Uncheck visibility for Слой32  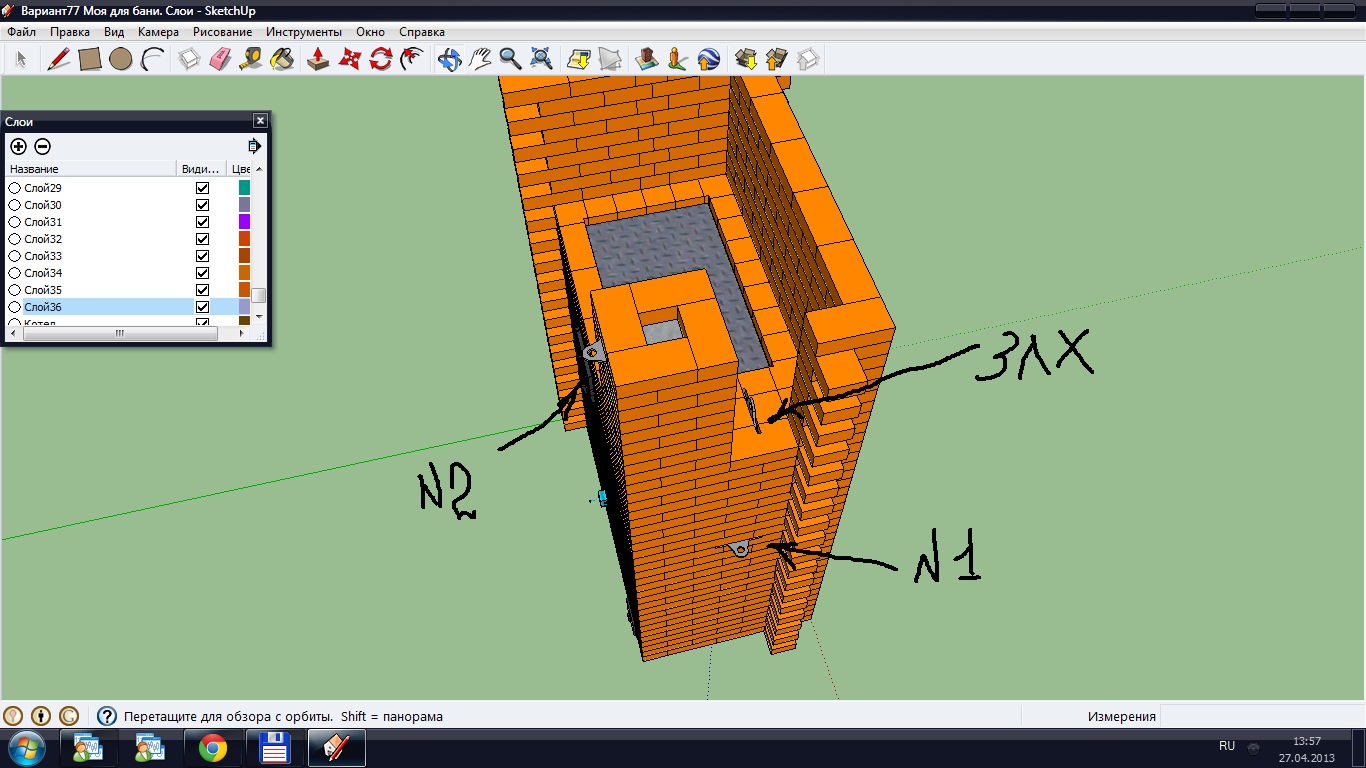[x=202, y=239]
